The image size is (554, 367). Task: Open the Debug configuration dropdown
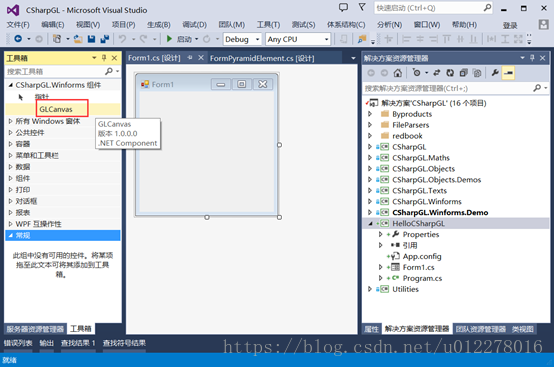point(257,39)
